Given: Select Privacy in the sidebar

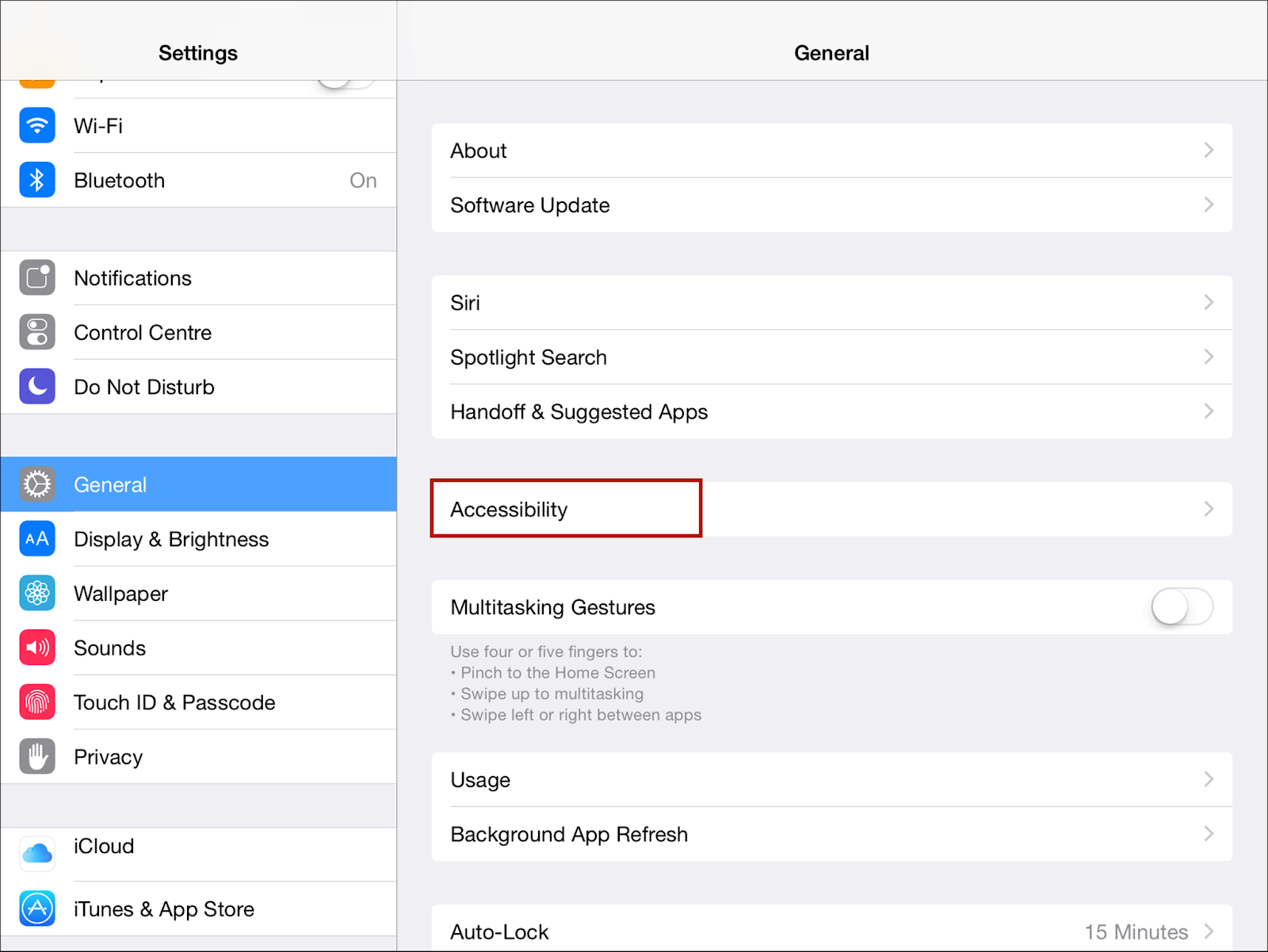Looking at the screenshot, I should pyautogui.click(x=109, y=757).
